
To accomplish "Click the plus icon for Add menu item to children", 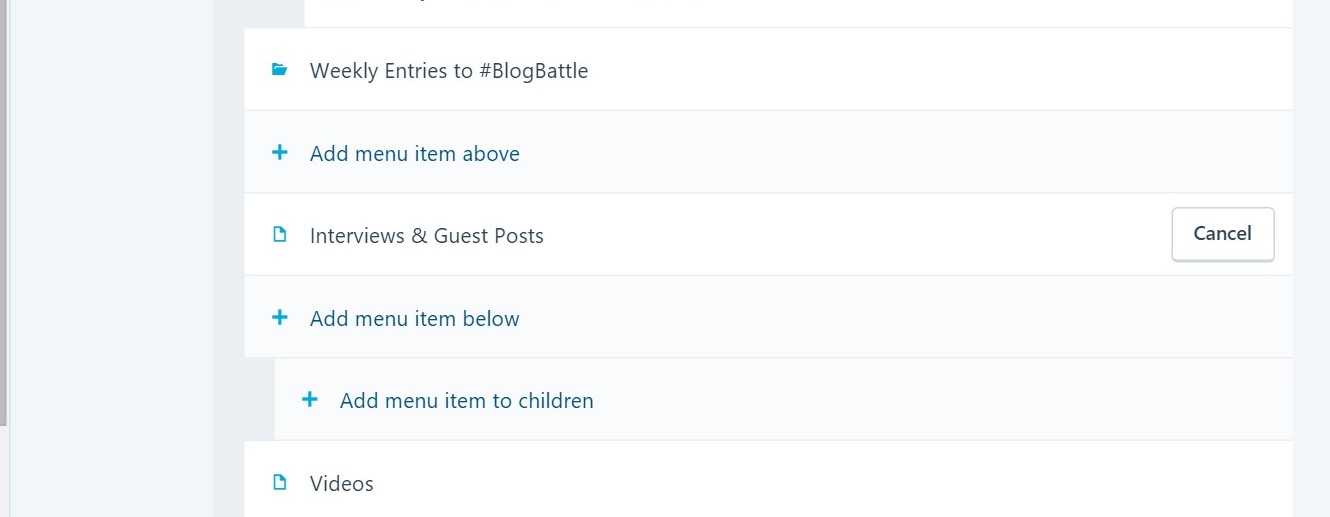I will [x=310, y=400].
